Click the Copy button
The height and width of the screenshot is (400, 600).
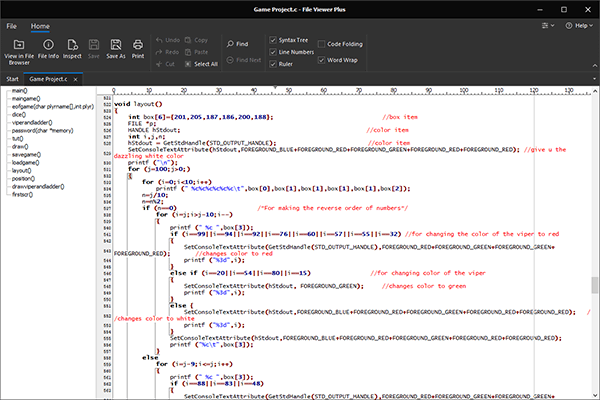196,40
